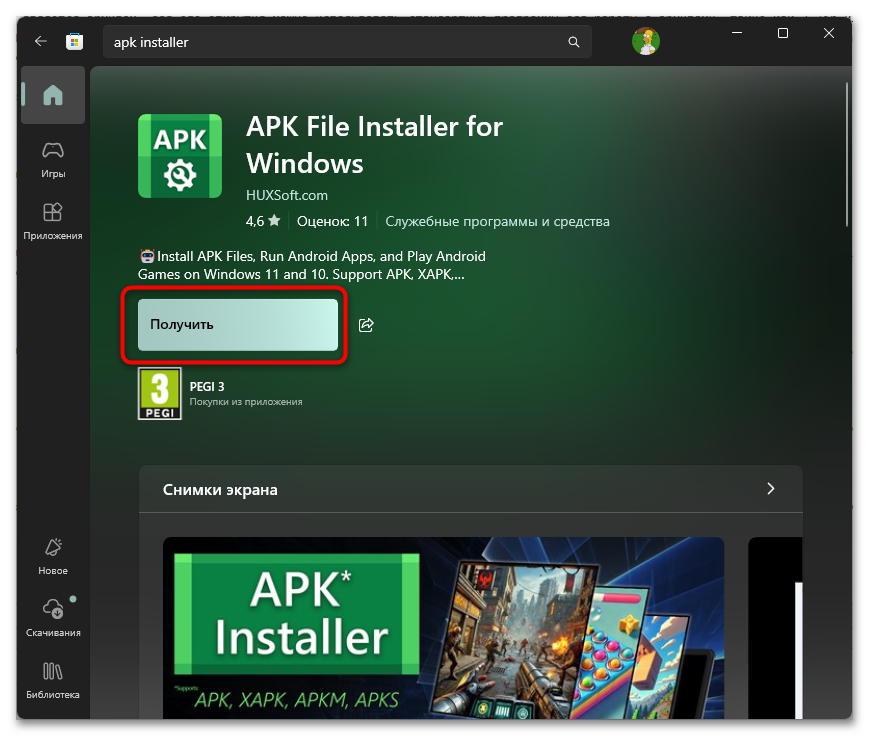Image resolution: width=869 pixels, height=736 pixels.
Task: Open the Скачивания (Downloads) section
Action: (53, 617)
